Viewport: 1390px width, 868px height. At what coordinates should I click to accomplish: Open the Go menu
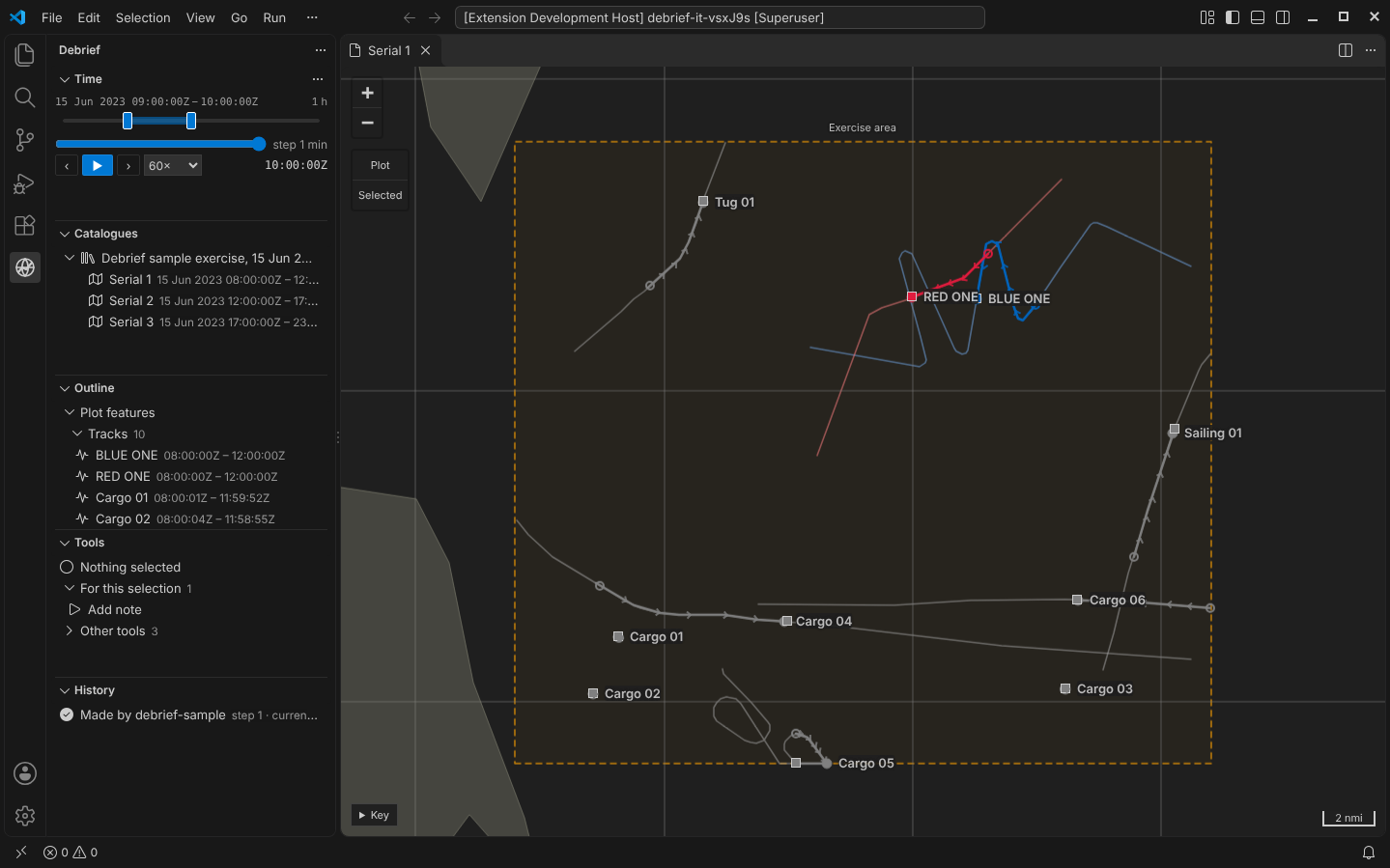pos(240,17)
